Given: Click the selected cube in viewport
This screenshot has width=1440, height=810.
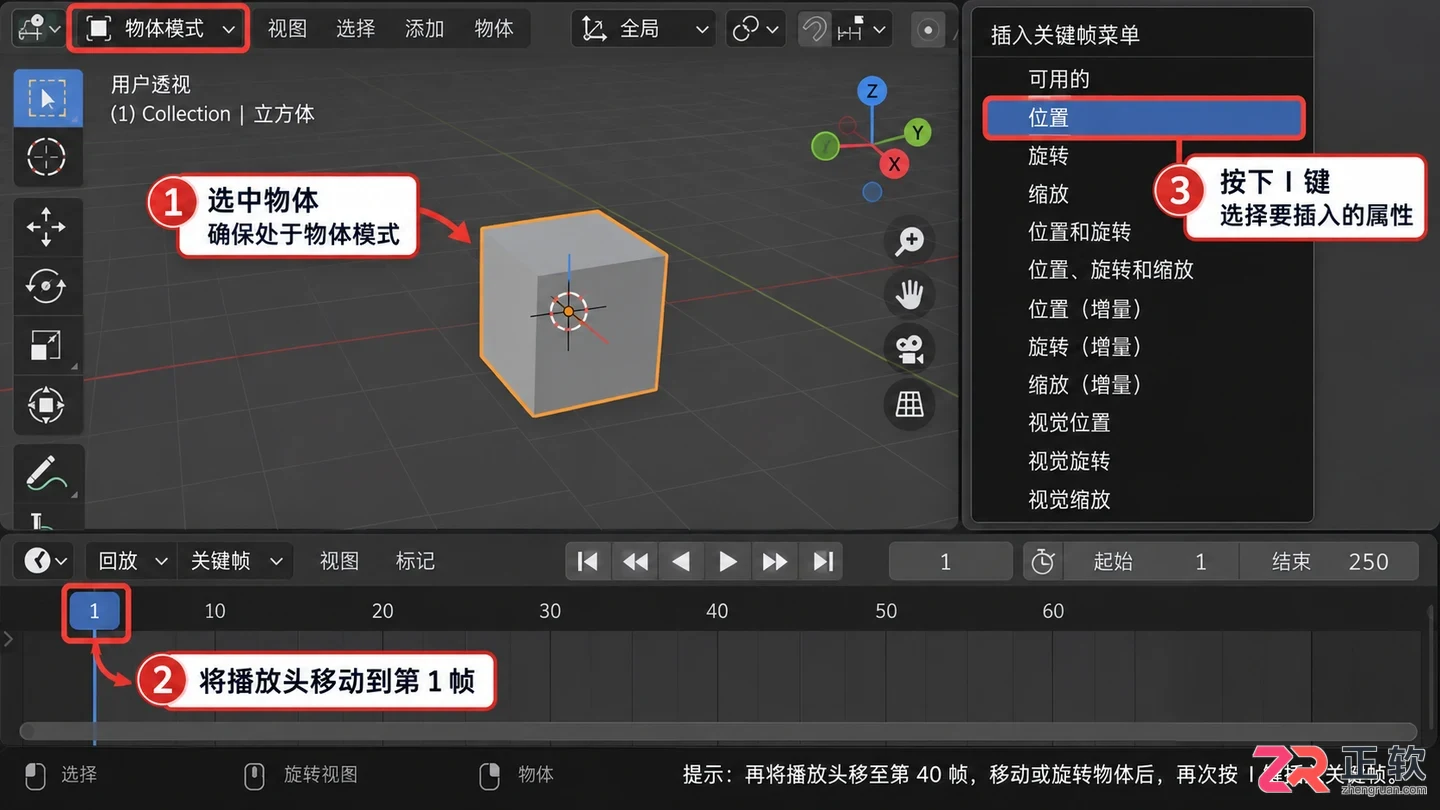Looking at the screenshot, I should (572, 312).
